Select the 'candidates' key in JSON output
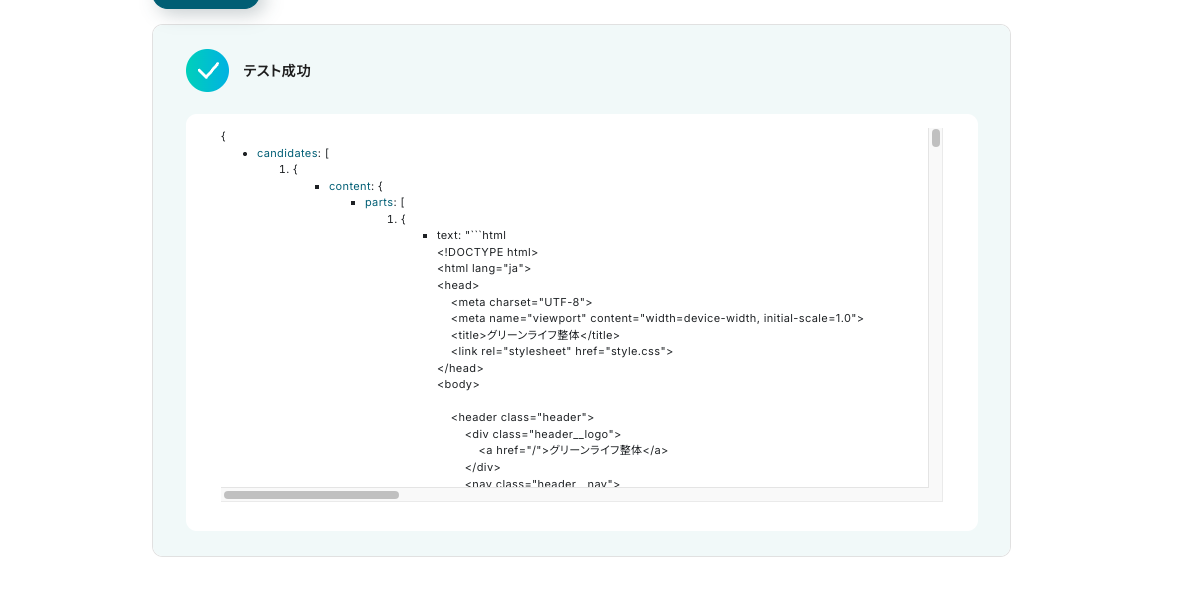 [287, 153]
